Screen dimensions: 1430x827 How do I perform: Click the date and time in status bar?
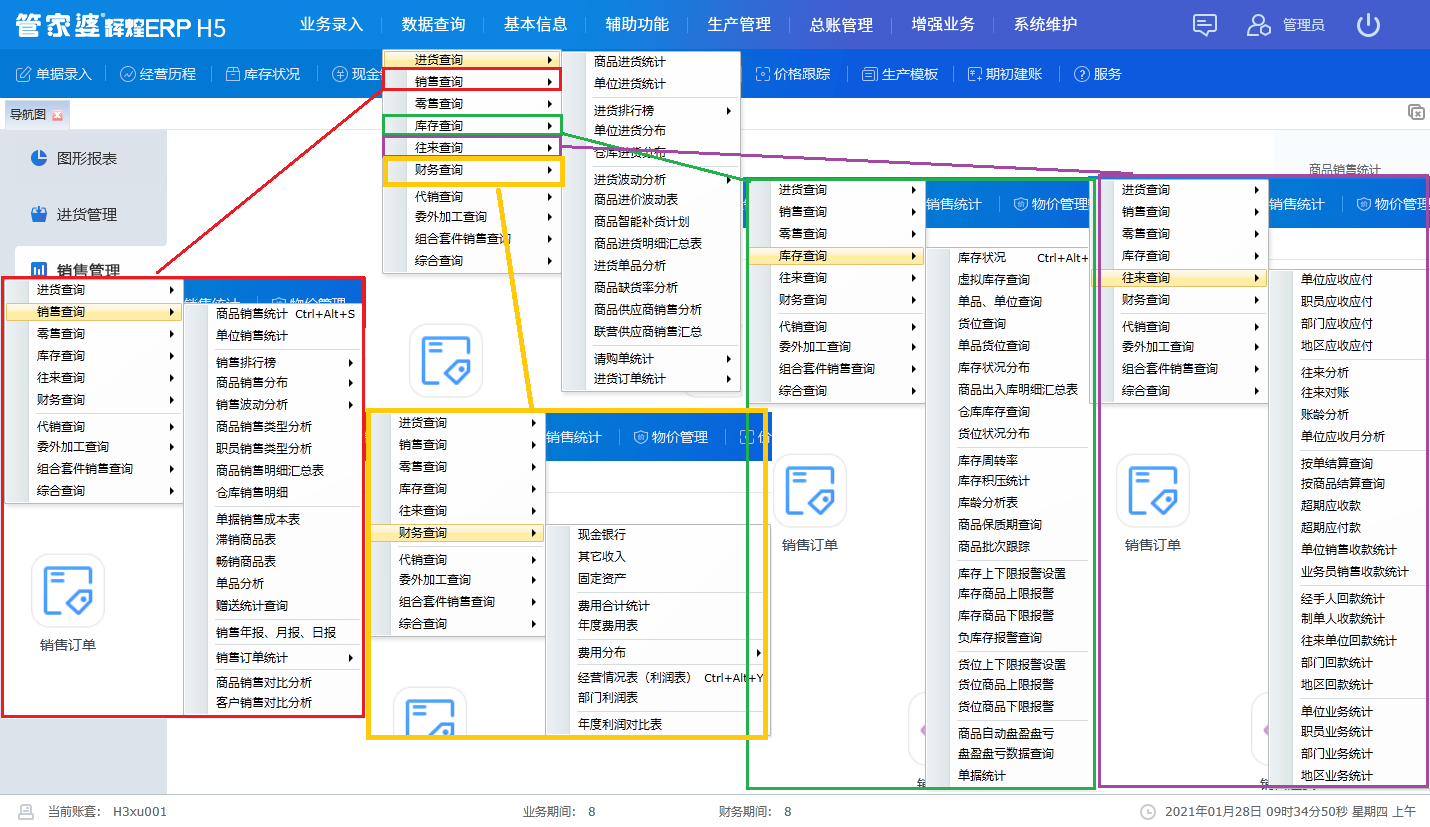tap(1291, 812)
